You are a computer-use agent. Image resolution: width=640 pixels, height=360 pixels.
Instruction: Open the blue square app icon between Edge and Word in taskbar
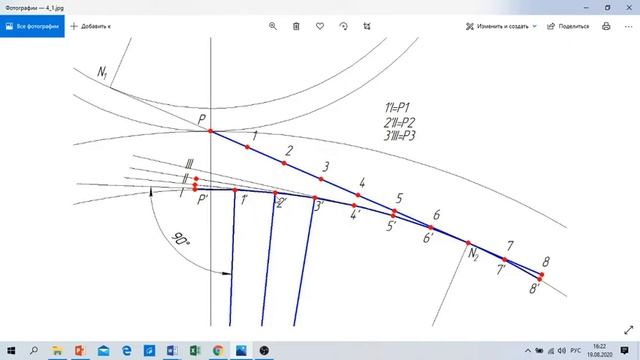(149, 351)
